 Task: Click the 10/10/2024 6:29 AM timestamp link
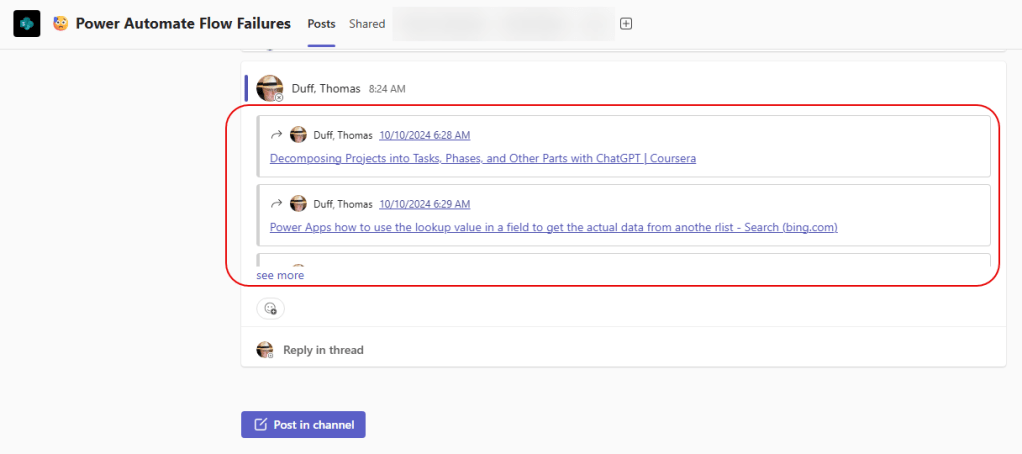[424, 203]
